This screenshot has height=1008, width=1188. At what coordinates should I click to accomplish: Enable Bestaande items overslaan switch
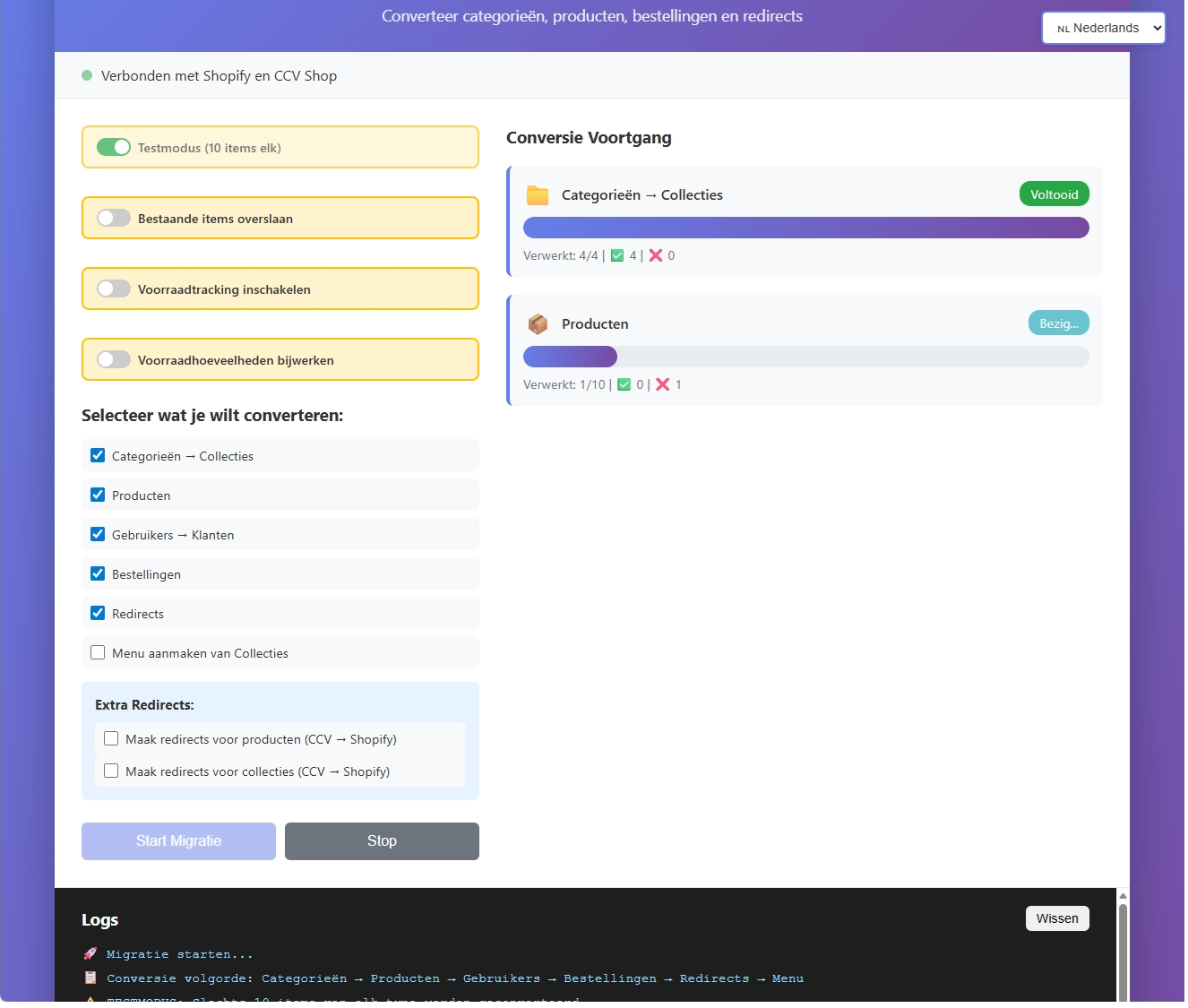coord(114,219)
